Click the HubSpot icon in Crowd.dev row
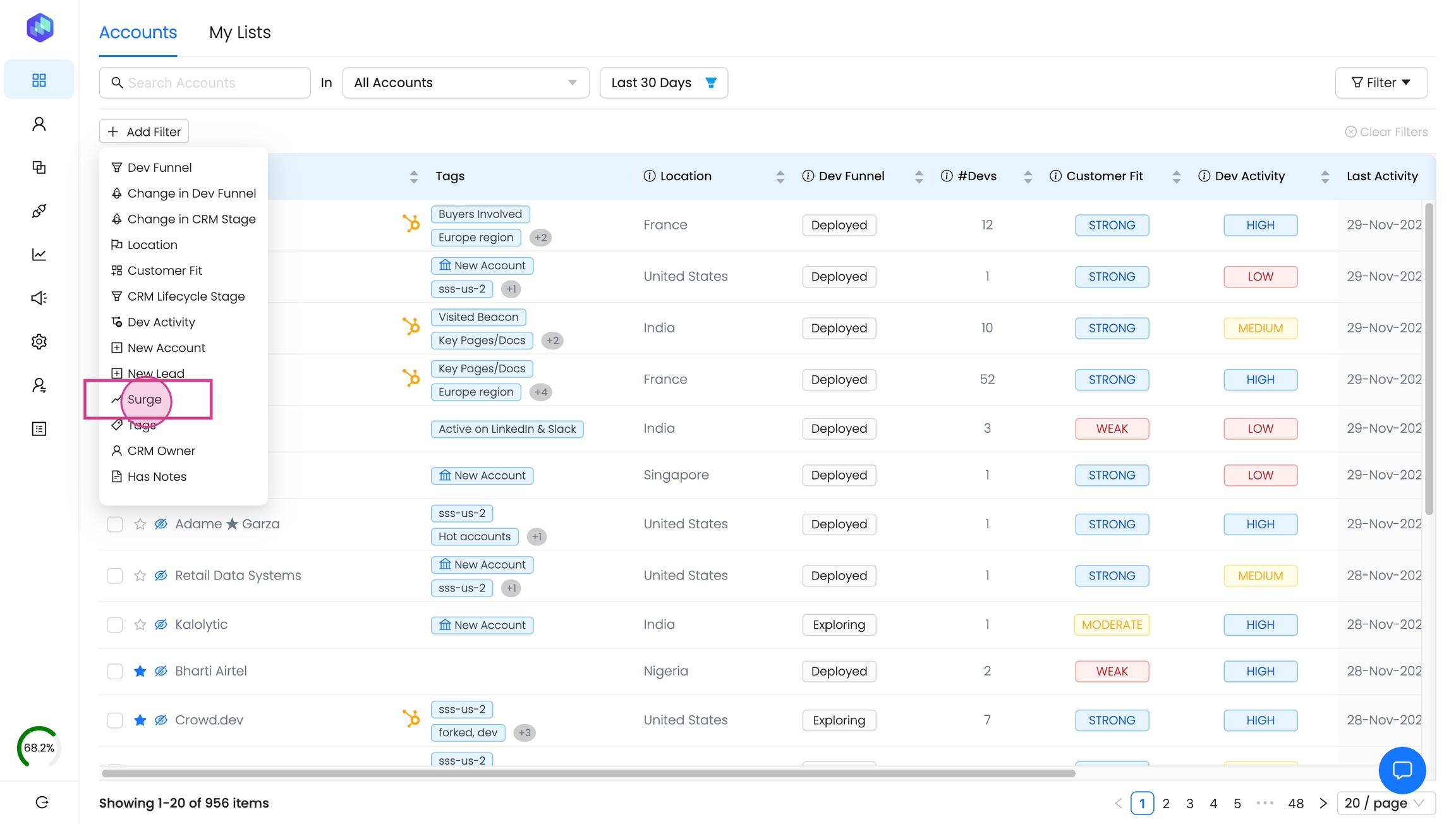The width and height of the screenshot is (1456, 824). point(411,718)
